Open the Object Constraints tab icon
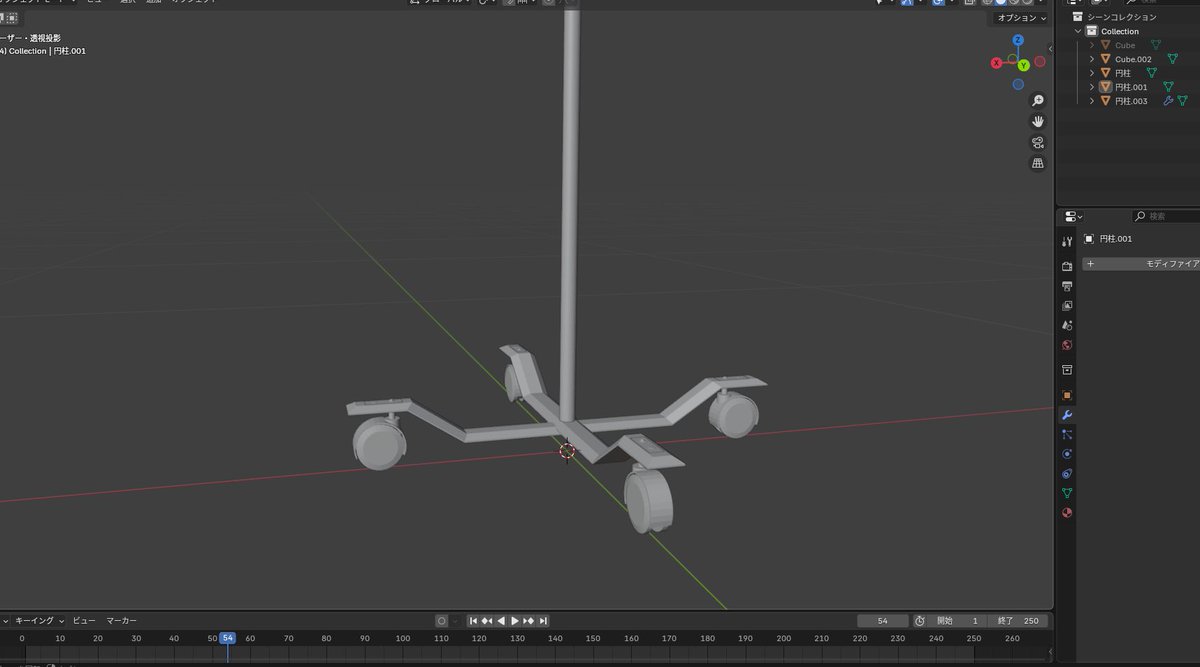 1067,474
